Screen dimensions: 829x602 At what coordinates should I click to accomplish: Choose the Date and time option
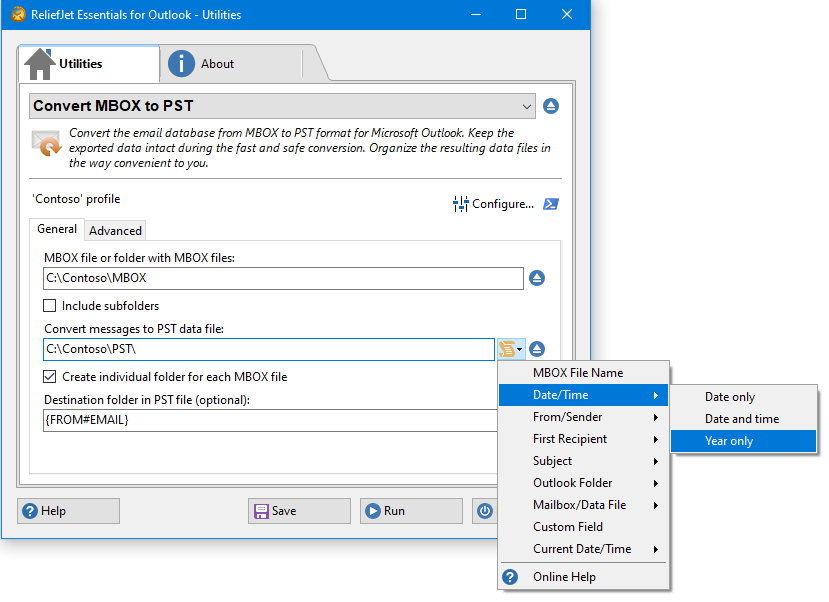pos(744,419)
